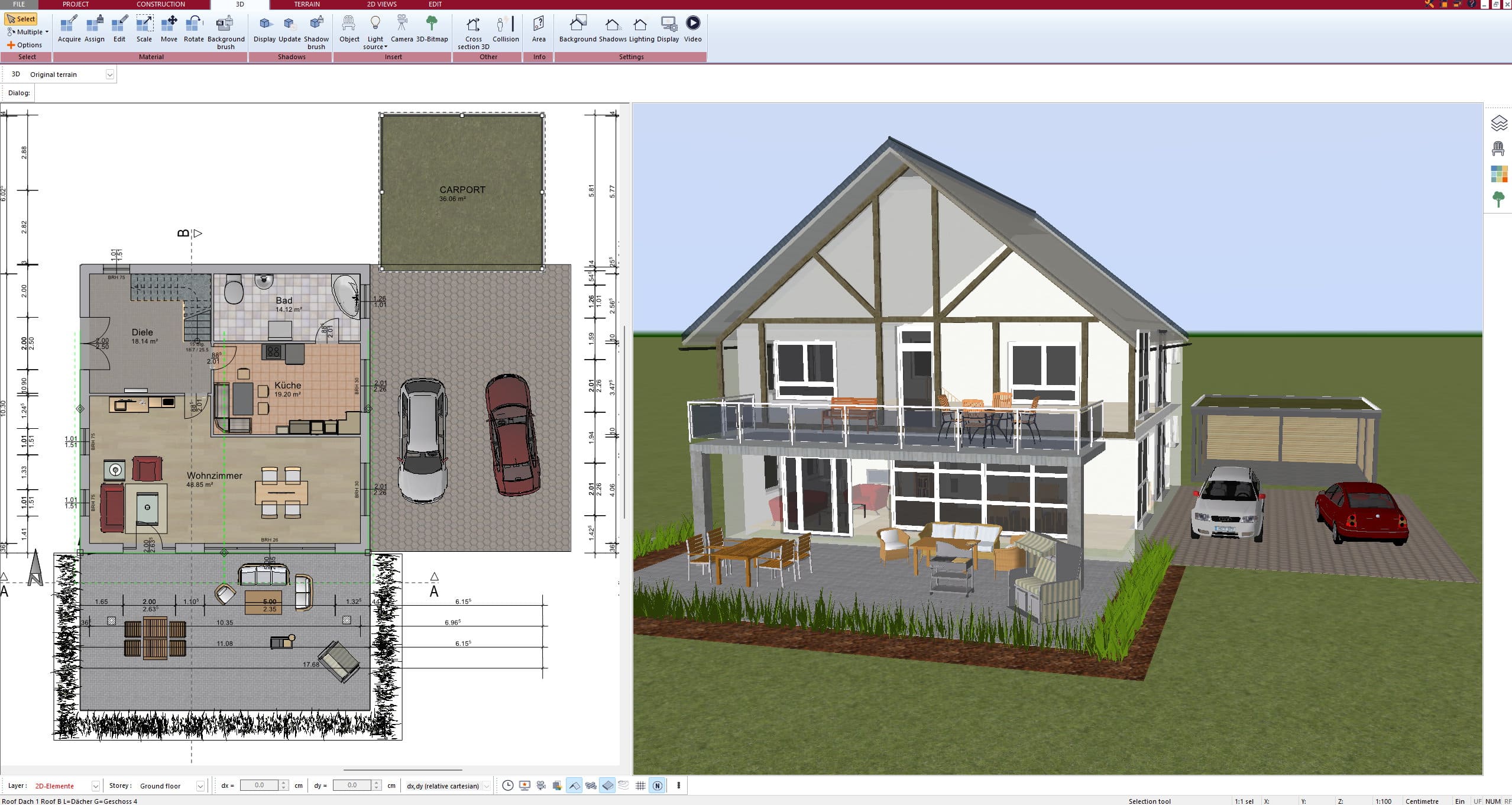Select the Acquire material tool
The height and width of the screenshot is (805, 1512).
click(x=69, y=26)
